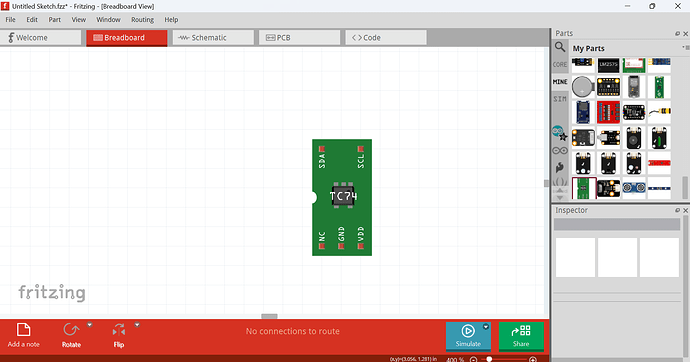Open the Simulate button dropdown arrow
This screenshot has height=362, width=690.
click(x=486, y=327)
